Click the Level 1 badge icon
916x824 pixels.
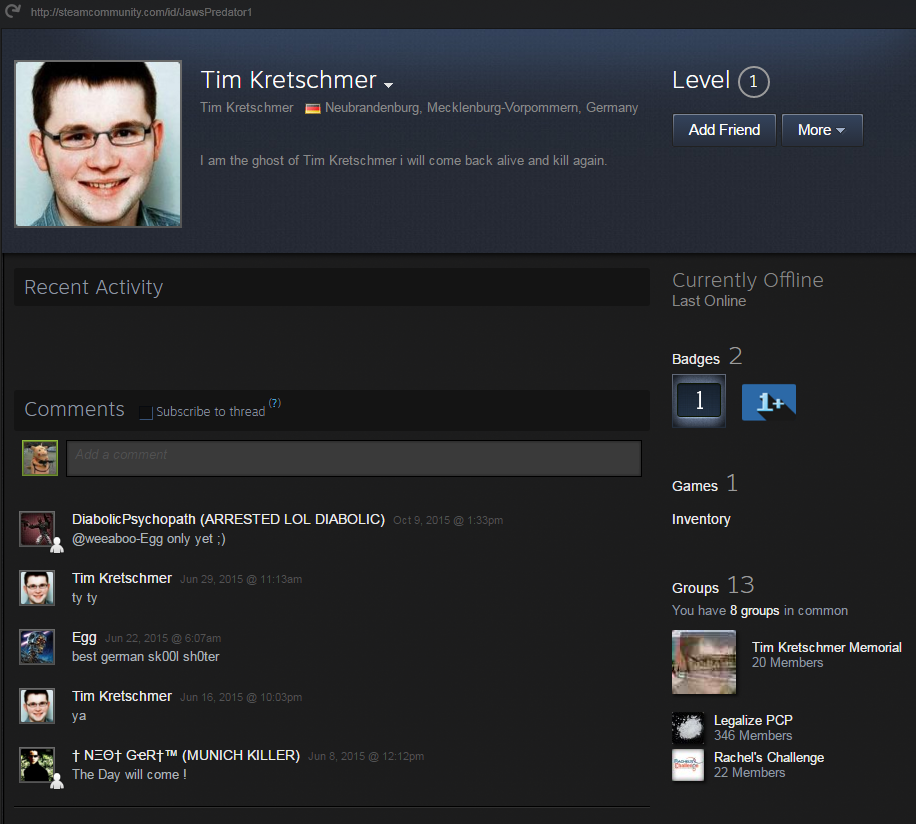pyautogui.click(x=699, y=401)
